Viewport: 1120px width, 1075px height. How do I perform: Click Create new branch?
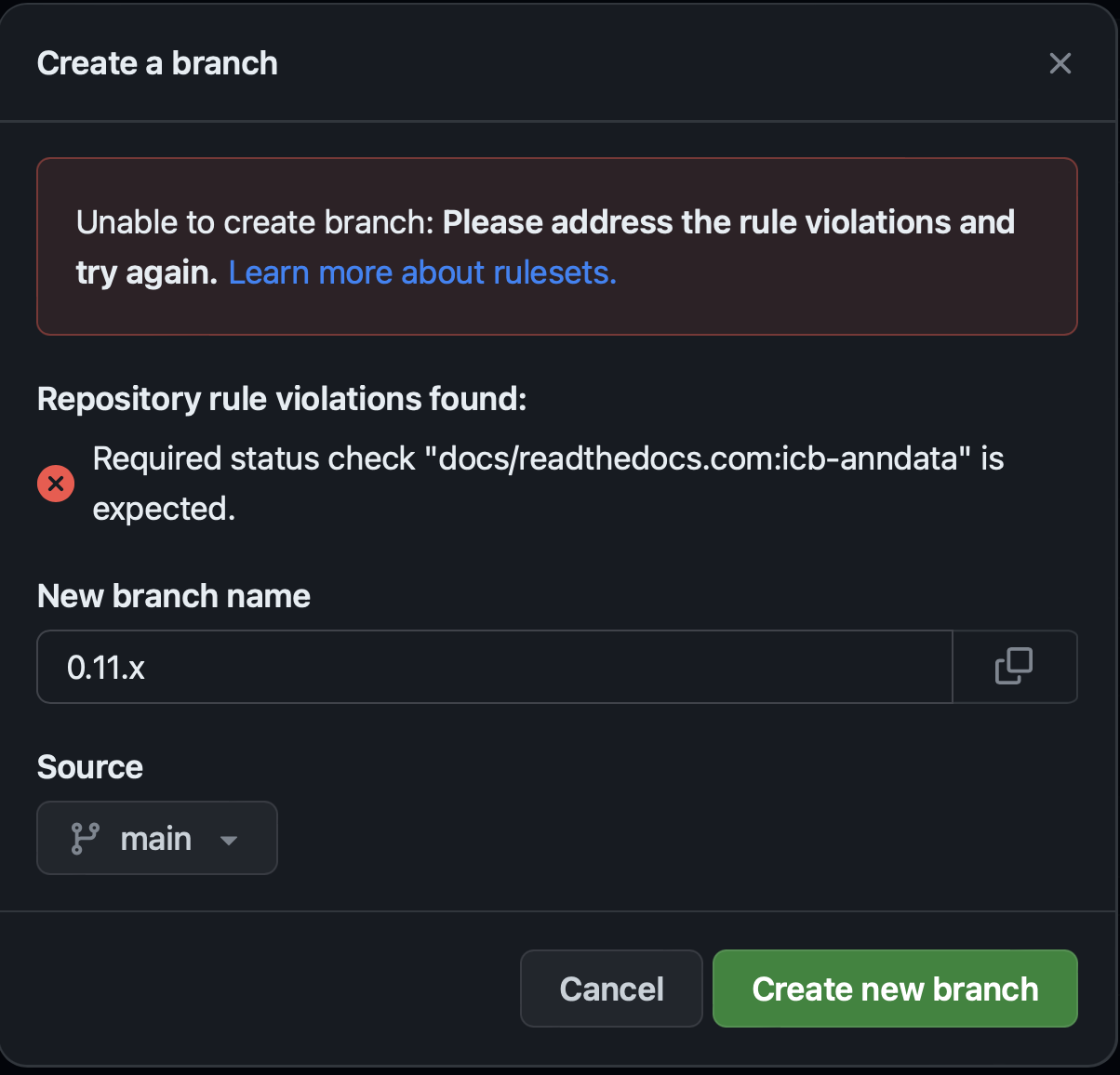(894, 989)
